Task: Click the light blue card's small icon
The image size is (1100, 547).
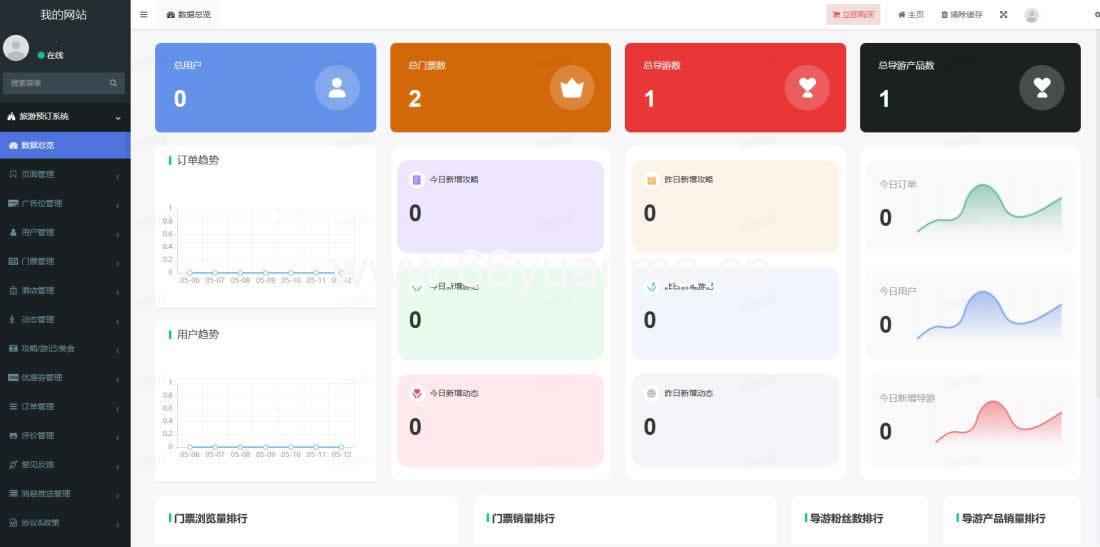Action: [651, 286]
